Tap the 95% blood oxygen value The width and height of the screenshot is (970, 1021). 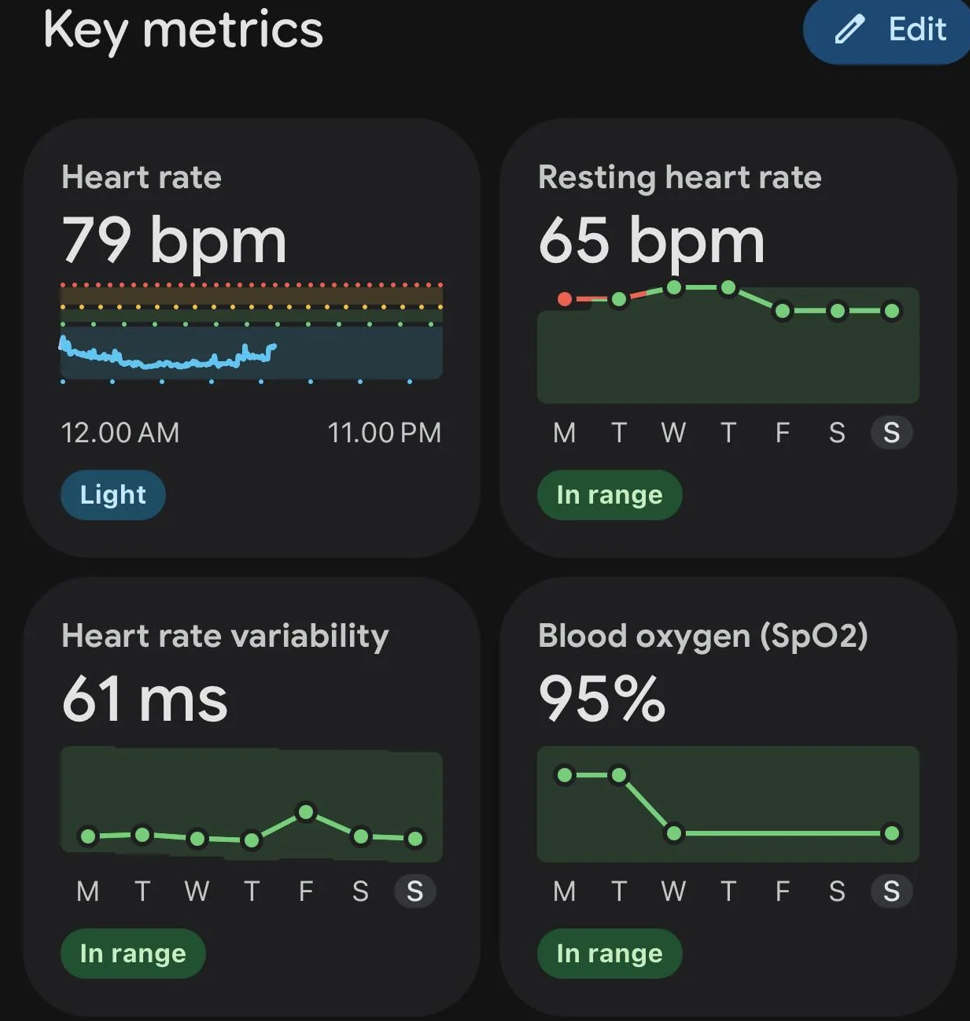[602, 699]
